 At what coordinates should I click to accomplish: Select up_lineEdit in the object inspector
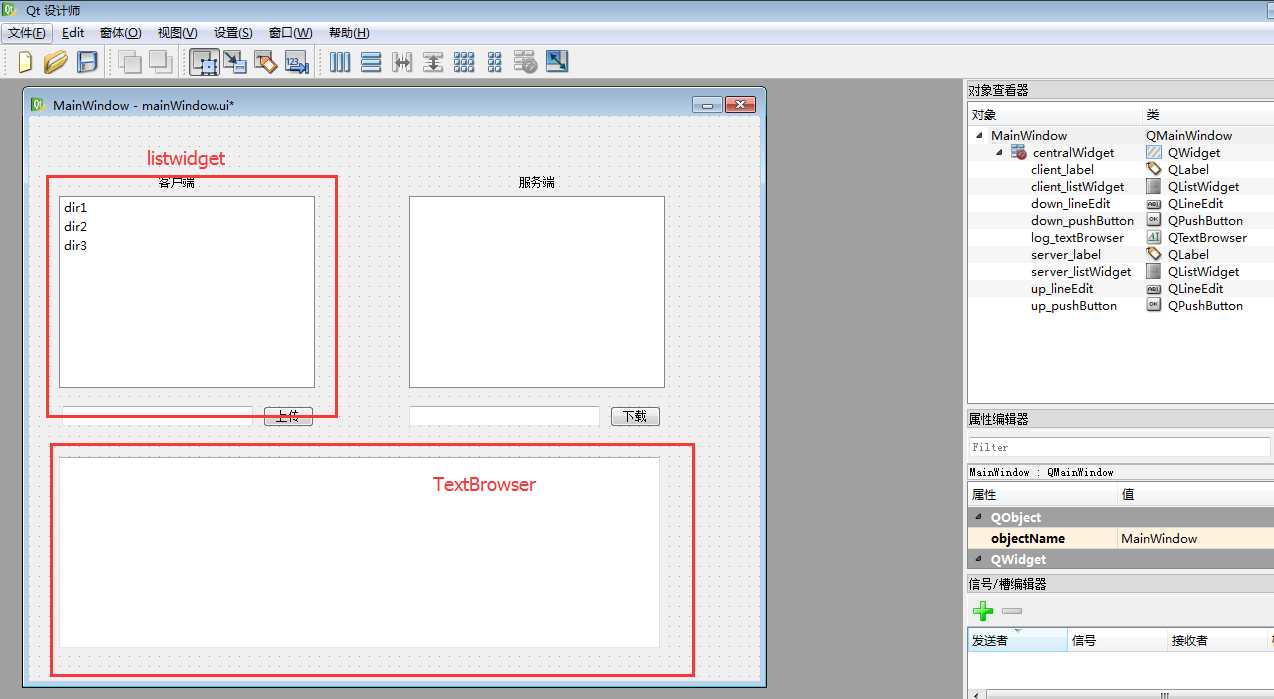point(1062,289)
